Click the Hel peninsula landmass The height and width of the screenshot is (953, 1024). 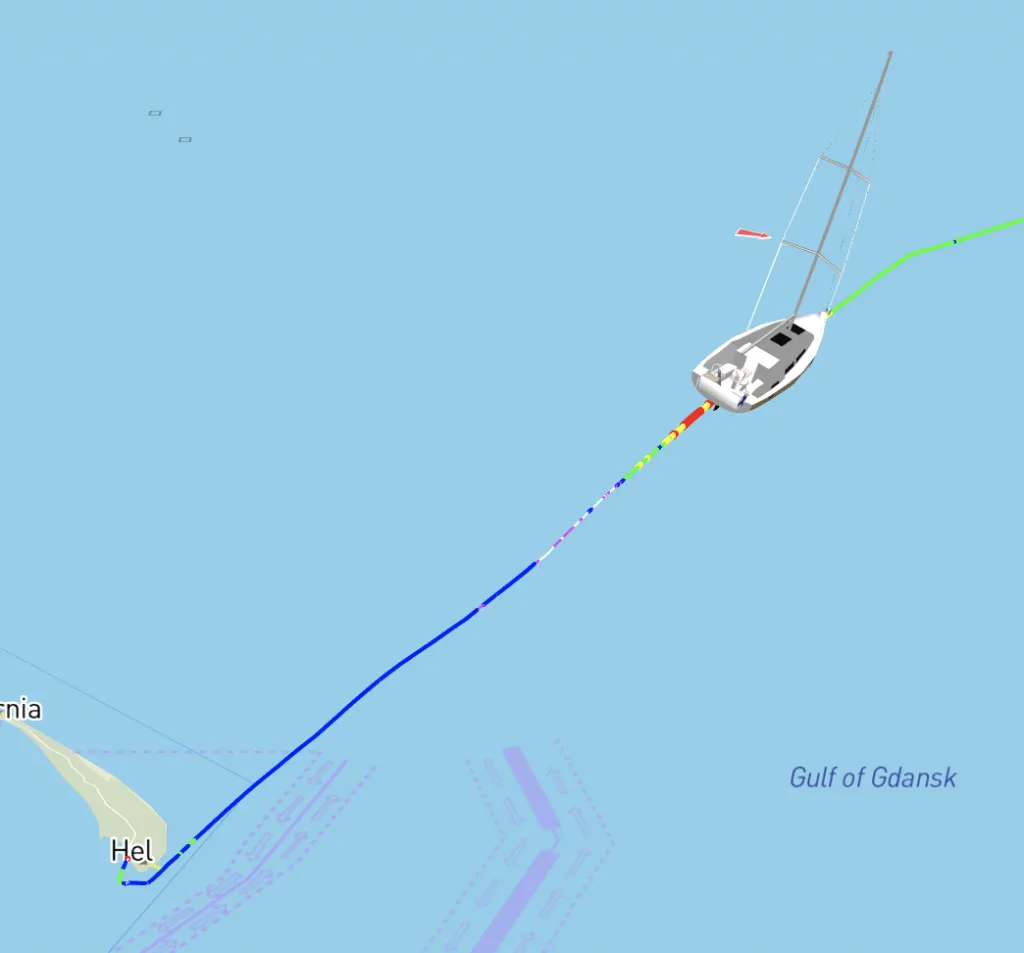click(x=98, y=784)
